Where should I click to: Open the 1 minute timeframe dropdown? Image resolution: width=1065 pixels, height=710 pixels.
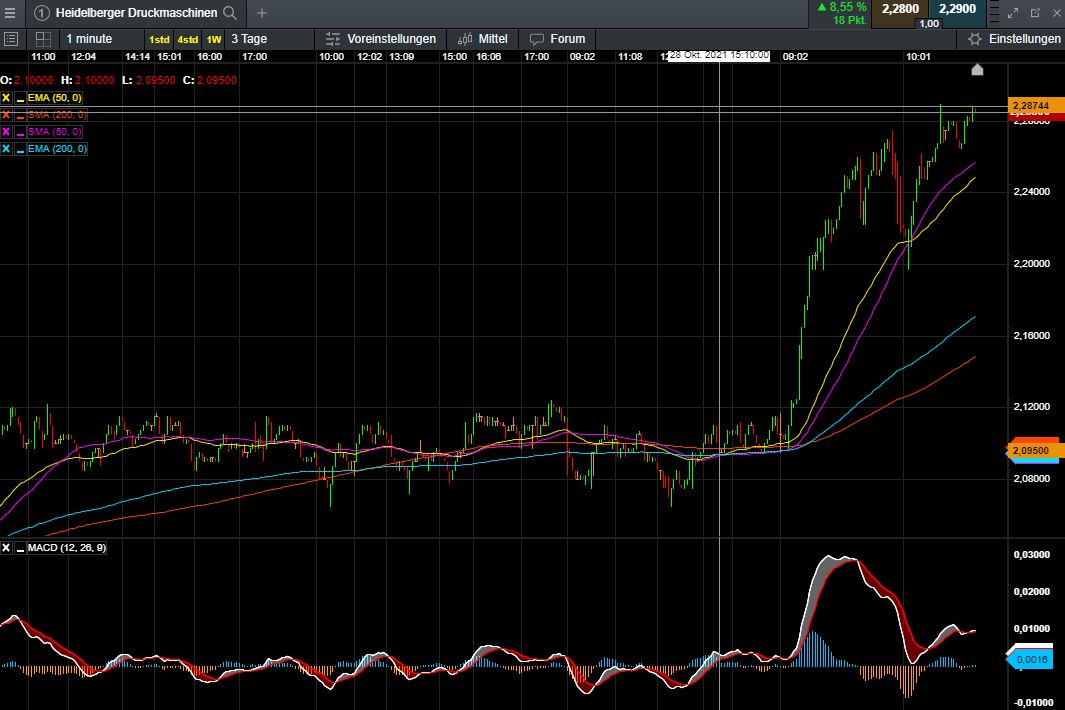(x=91, y=39)
